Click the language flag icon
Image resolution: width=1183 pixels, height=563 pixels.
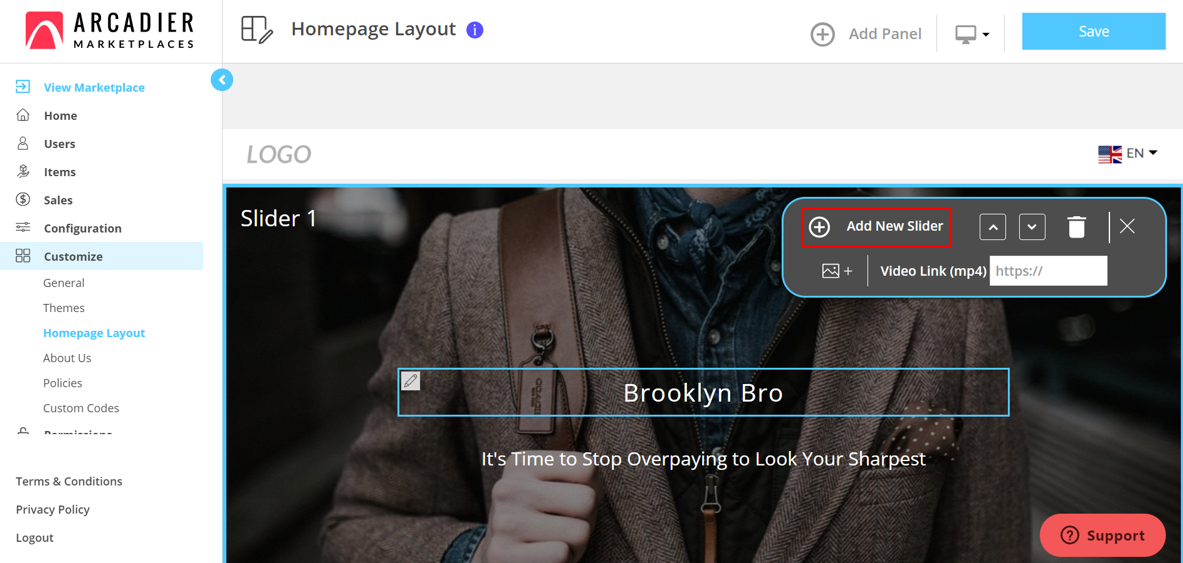click(1110, 154)
